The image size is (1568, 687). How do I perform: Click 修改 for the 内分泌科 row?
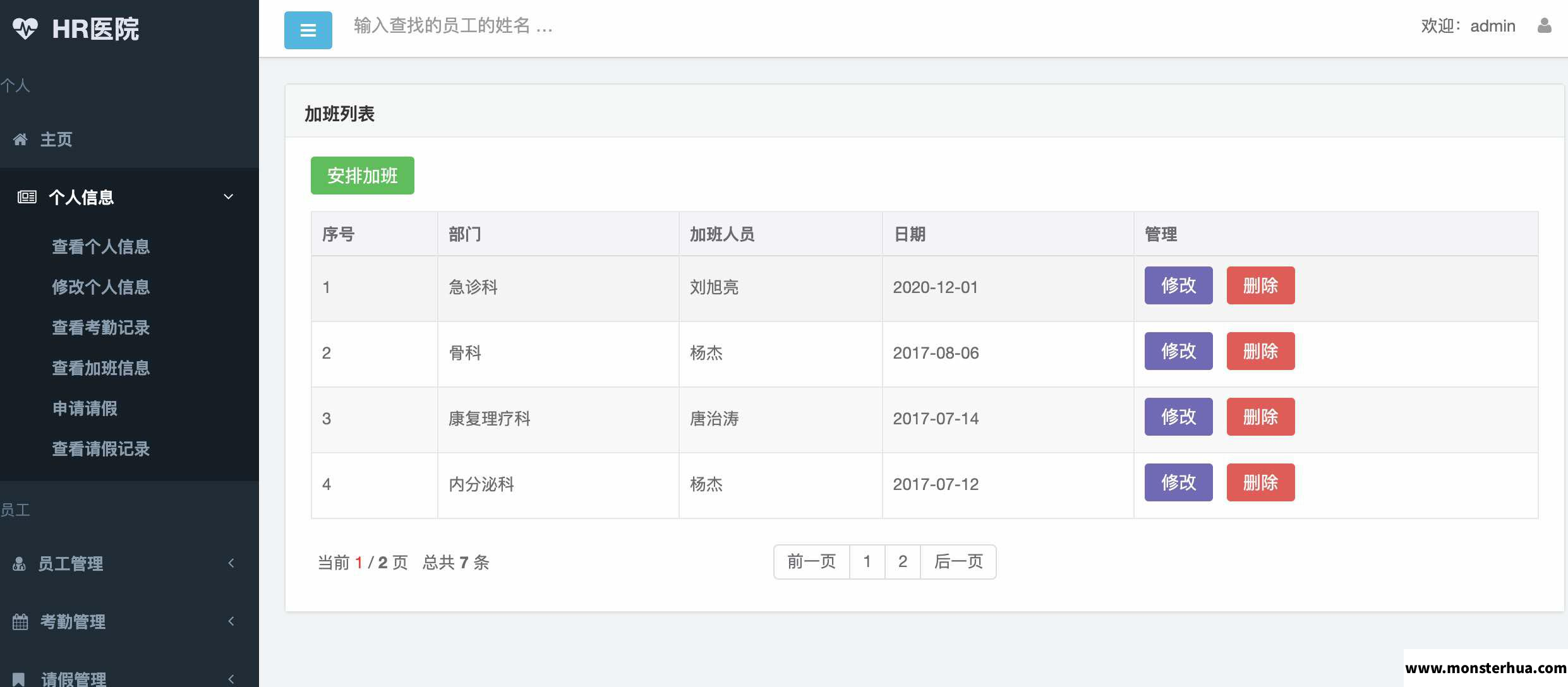coord(1179,482)
